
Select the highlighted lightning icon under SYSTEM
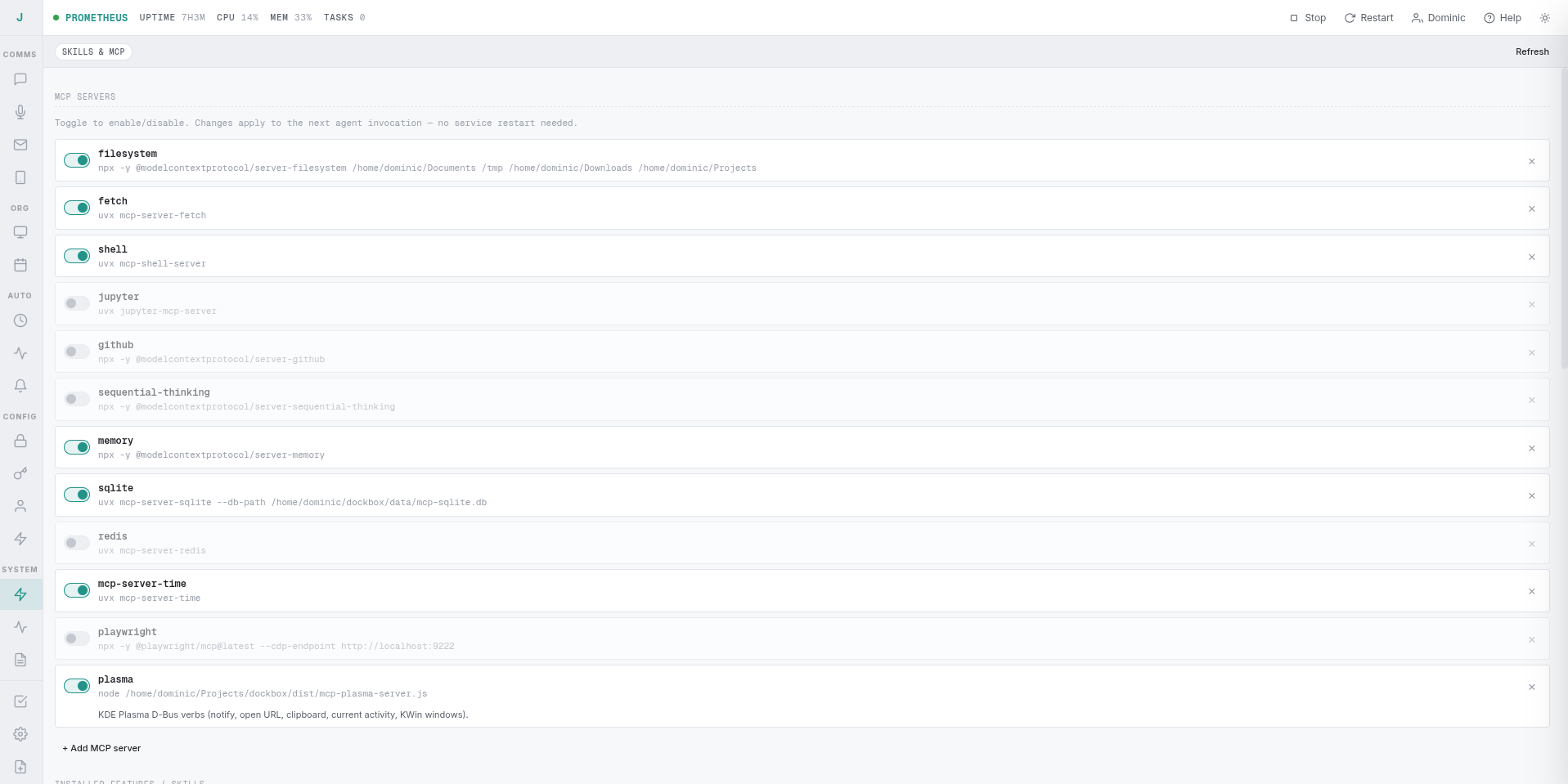(x=20, y=594)
